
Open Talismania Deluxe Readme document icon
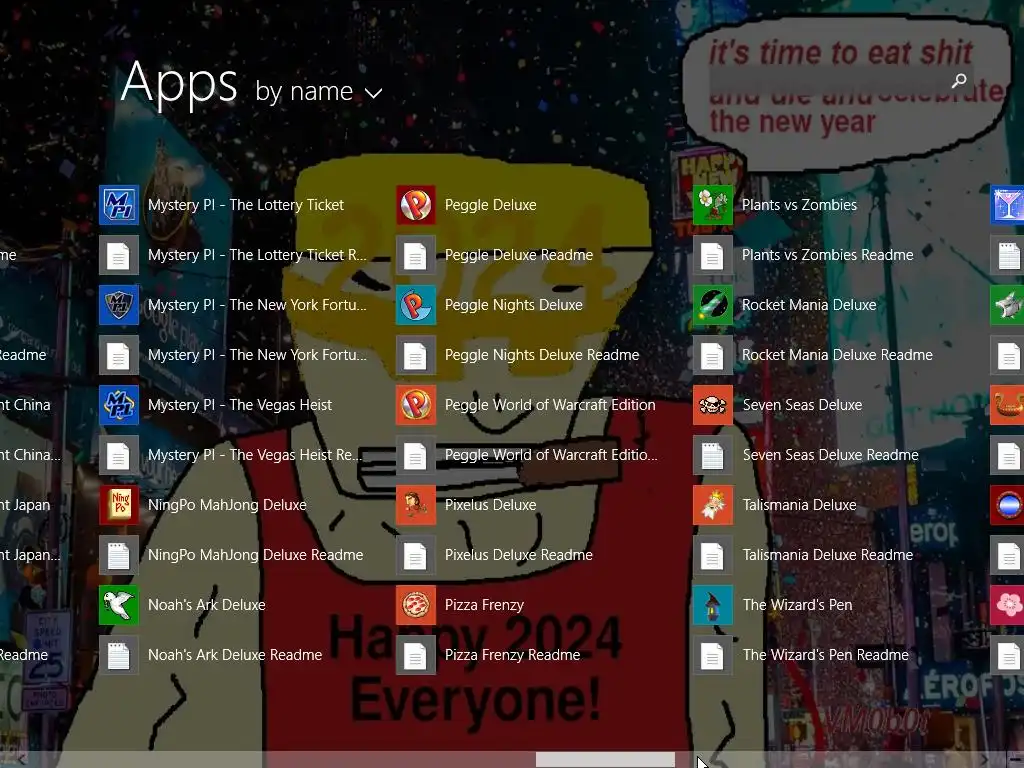coord(713,555)
